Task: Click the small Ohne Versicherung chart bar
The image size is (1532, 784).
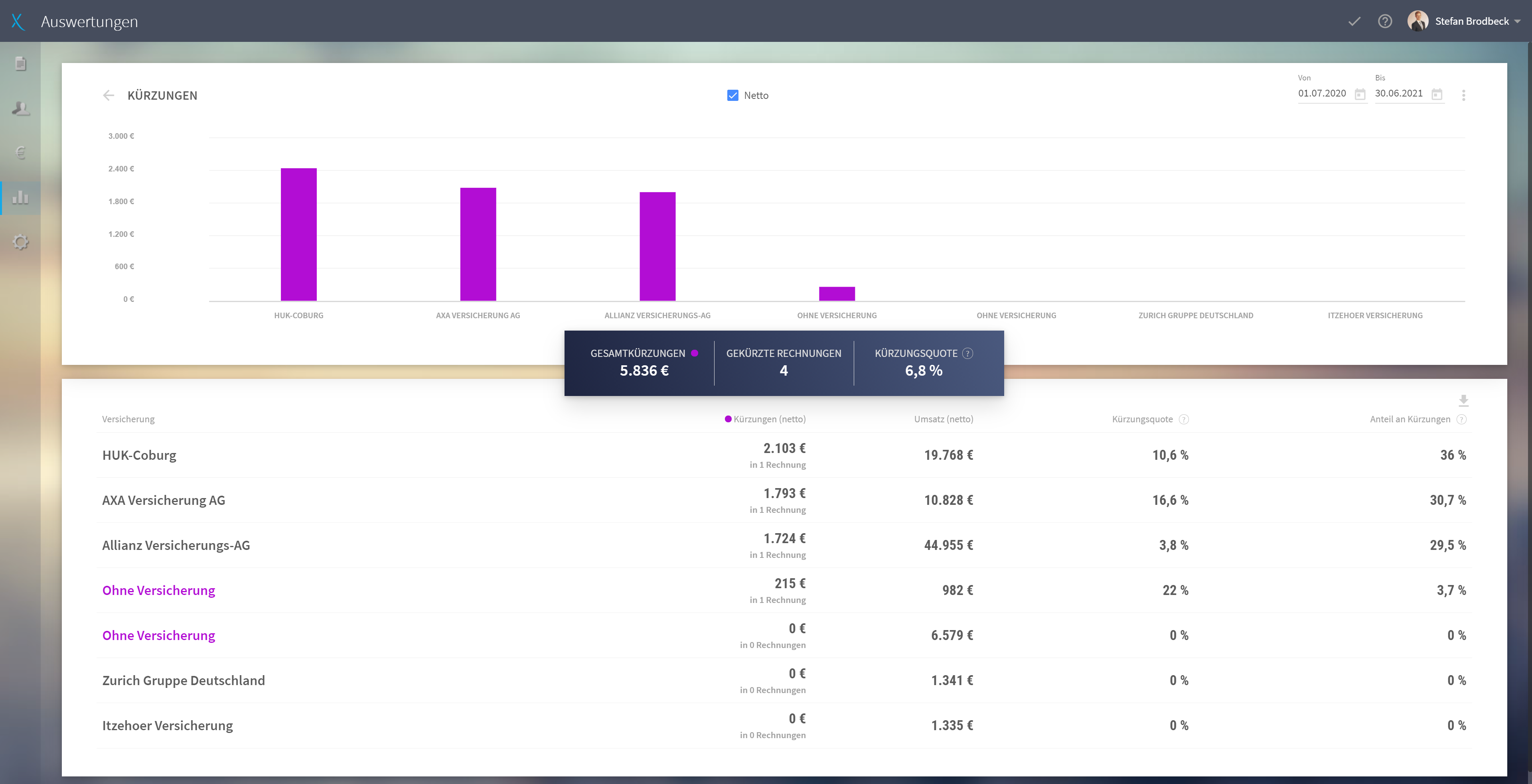Action: pos(837,294)
